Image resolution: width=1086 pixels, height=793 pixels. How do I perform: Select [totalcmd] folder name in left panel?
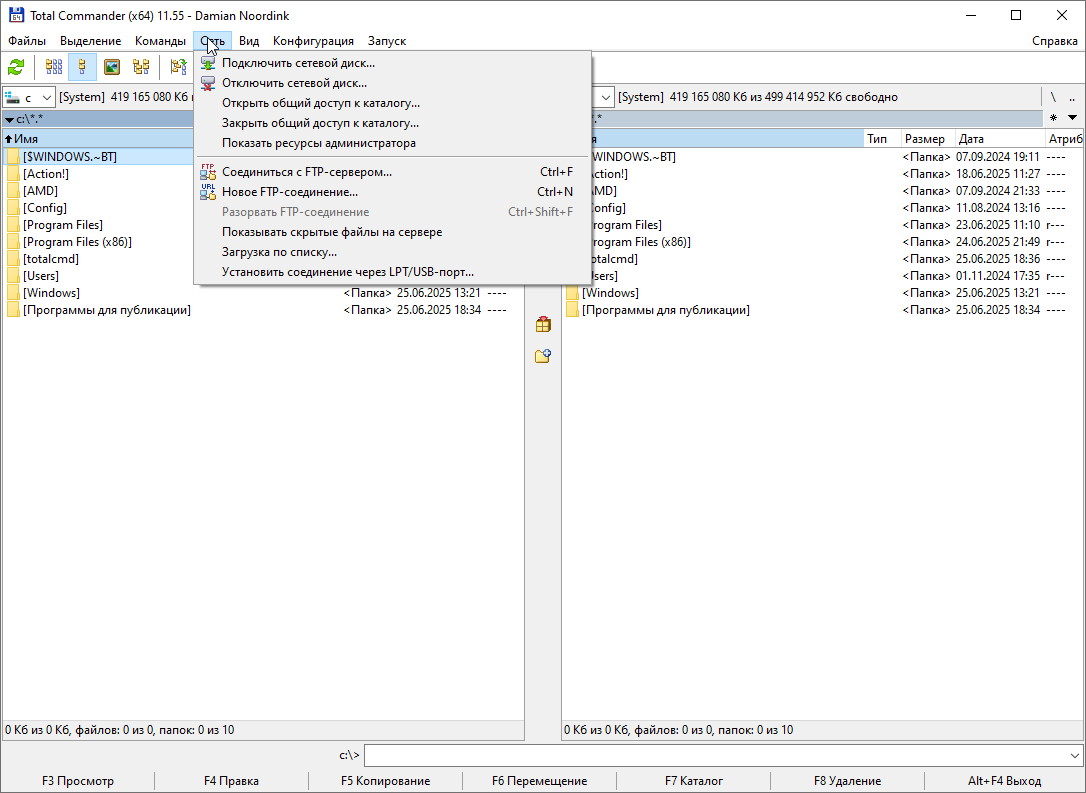pos(51,259)
